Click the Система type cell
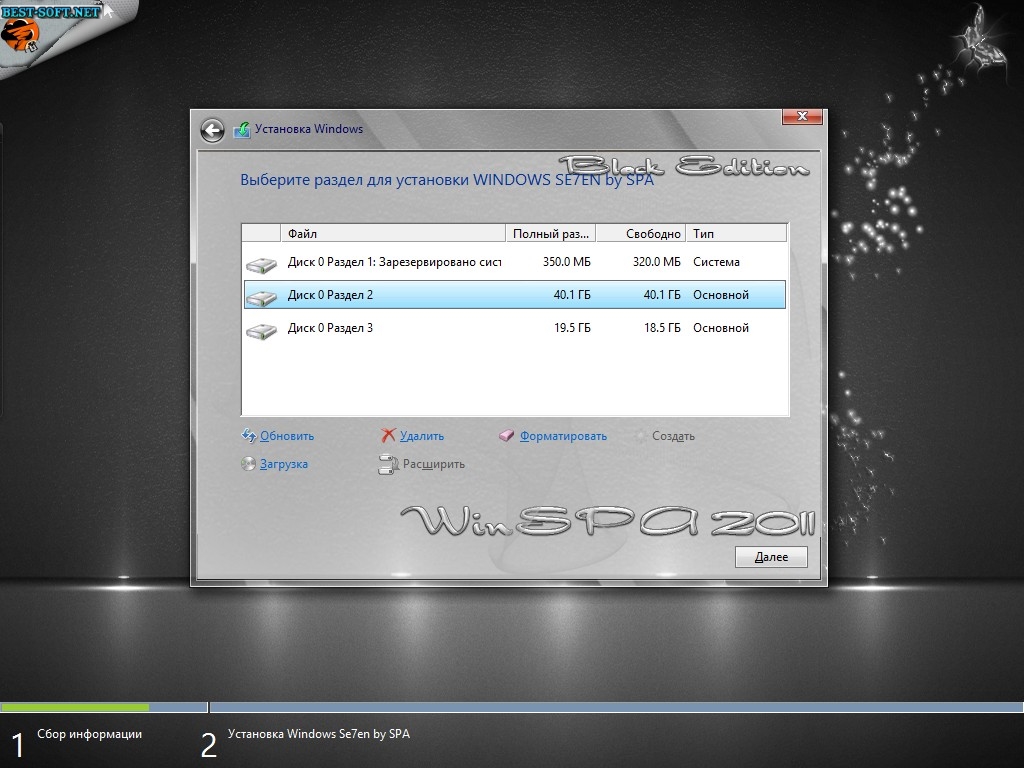Screen dimensions: 1024x768 pos(716,262)
